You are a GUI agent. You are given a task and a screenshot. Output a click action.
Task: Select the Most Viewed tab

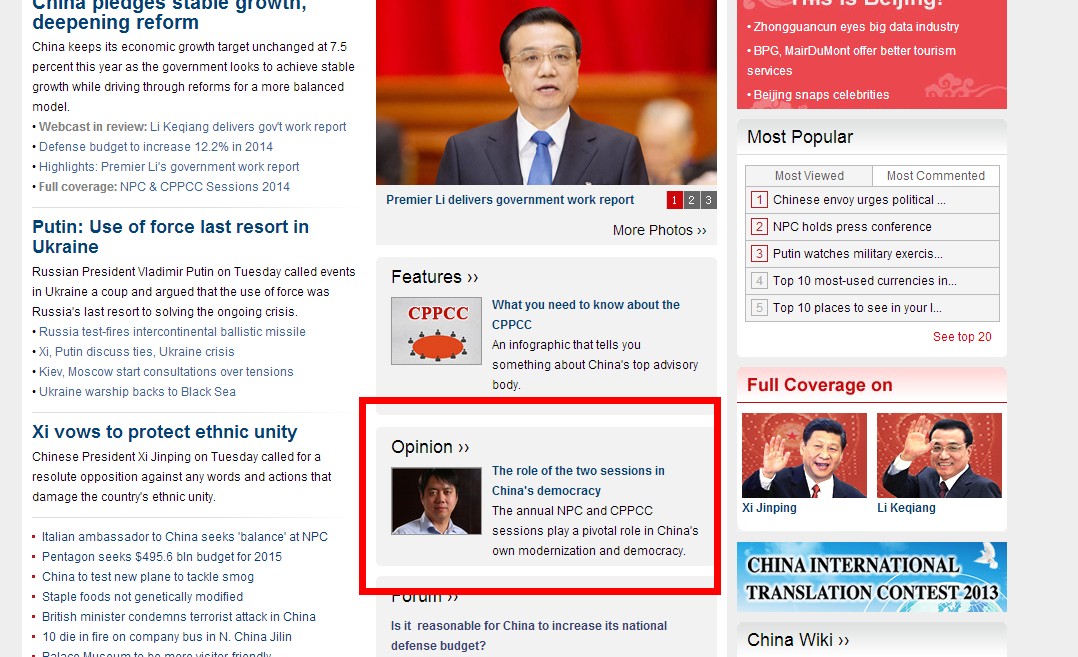(x=809, y=176)
